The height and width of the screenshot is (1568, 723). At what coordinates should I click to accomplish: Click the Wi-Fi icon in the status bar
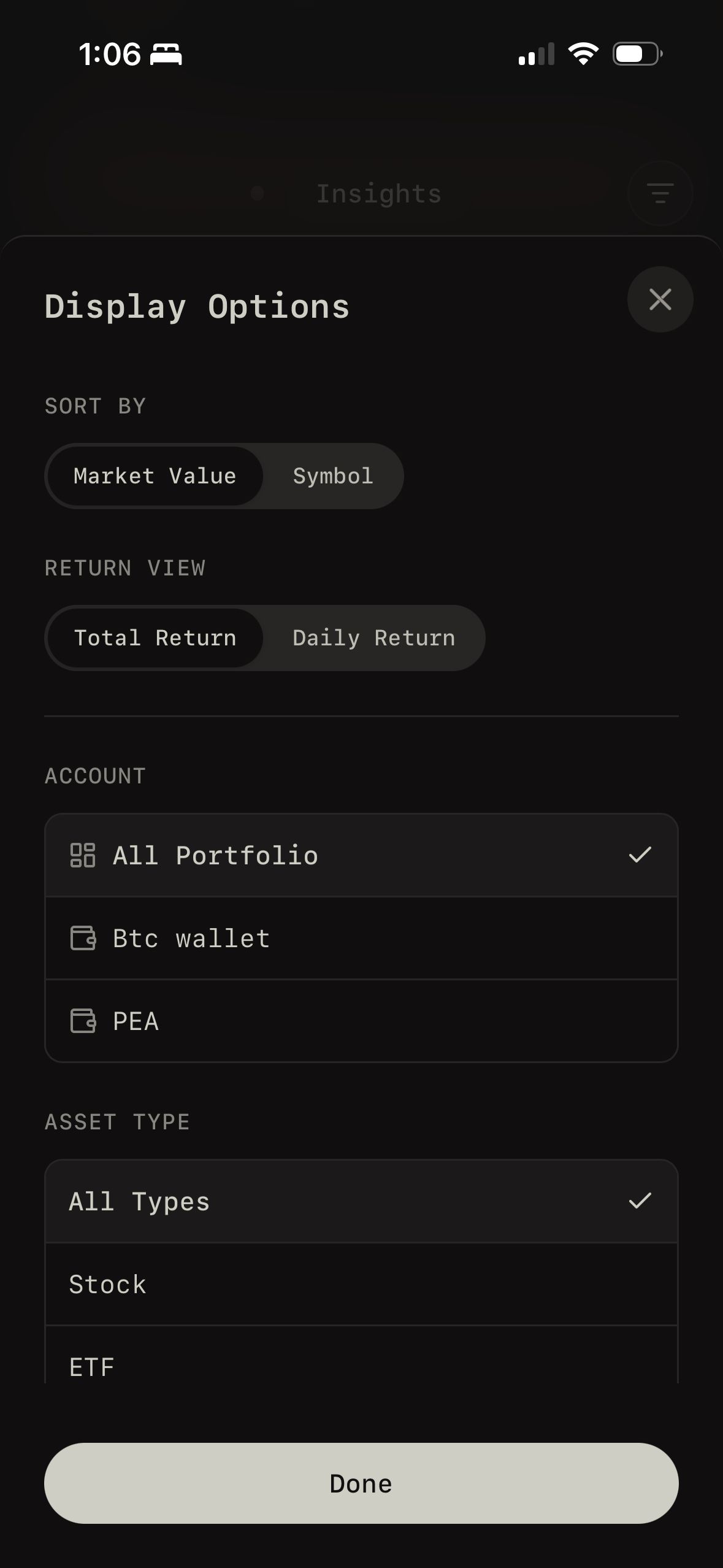tap(583, 53)
